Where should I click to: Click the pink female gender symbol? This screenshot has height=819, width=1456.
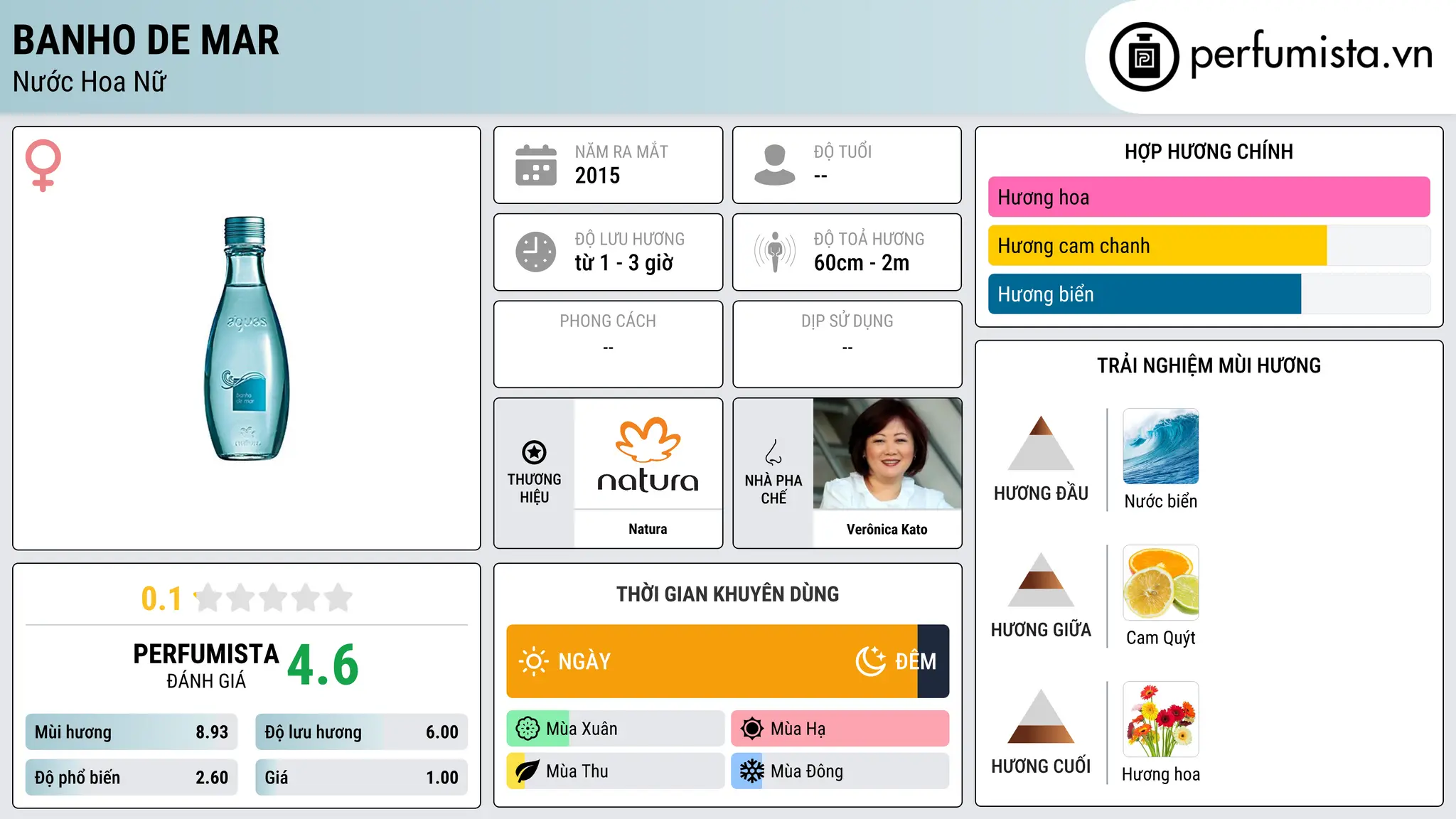pos(43,165)
